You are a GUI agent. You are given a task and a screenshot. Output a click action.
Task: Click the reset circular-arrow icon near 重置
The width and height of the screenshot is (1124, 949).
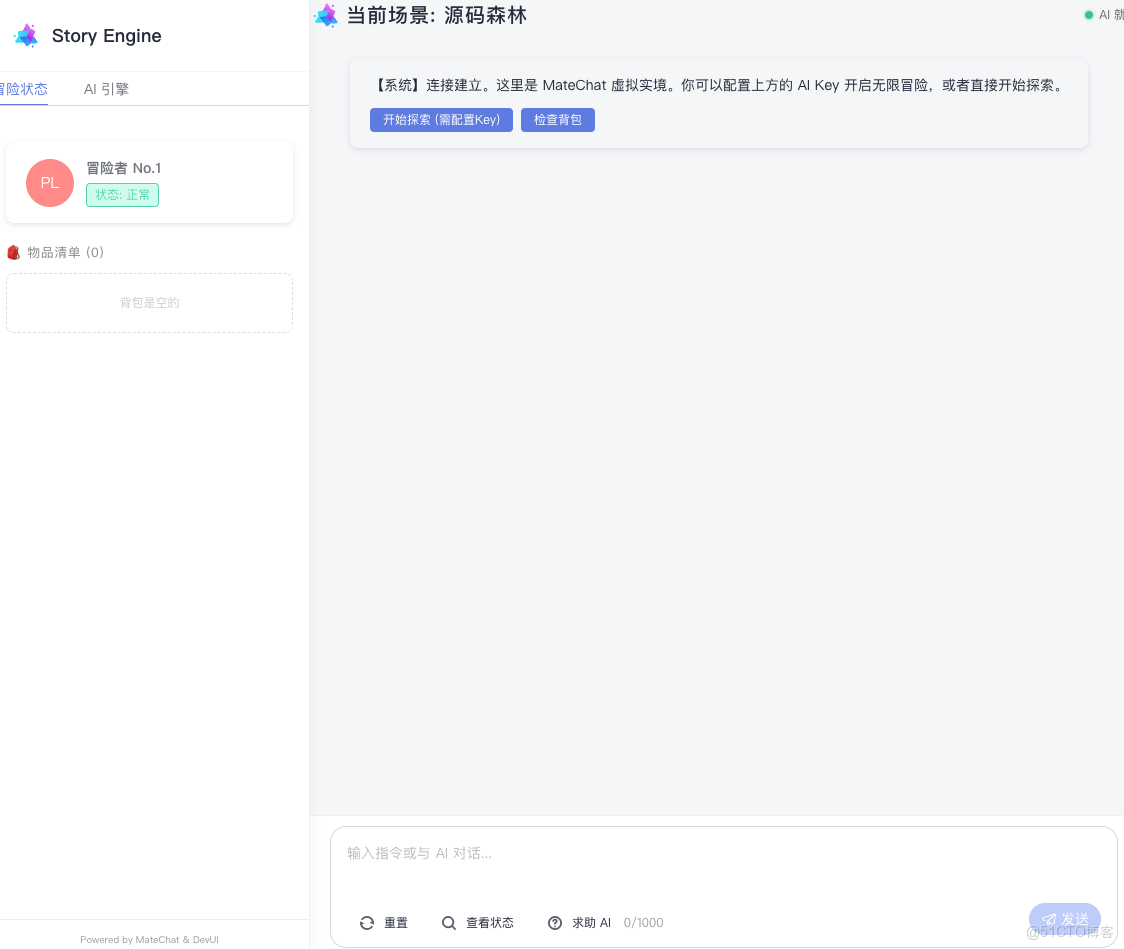coord(367,923)
